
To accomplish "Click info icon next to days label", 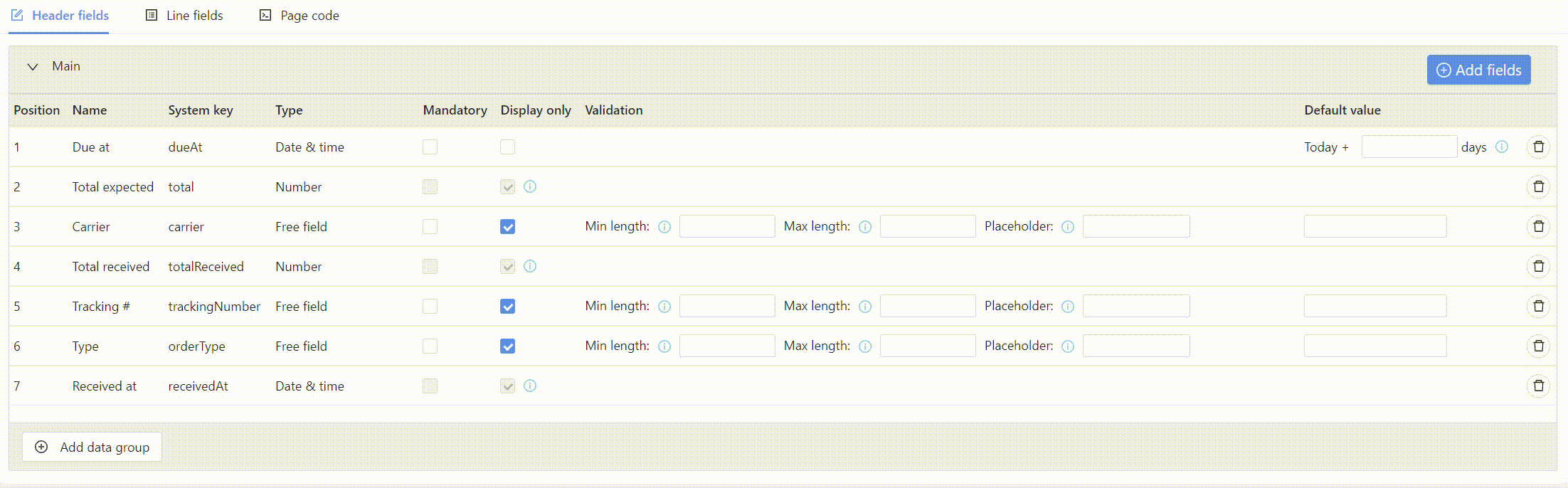I will (1502, 147).
